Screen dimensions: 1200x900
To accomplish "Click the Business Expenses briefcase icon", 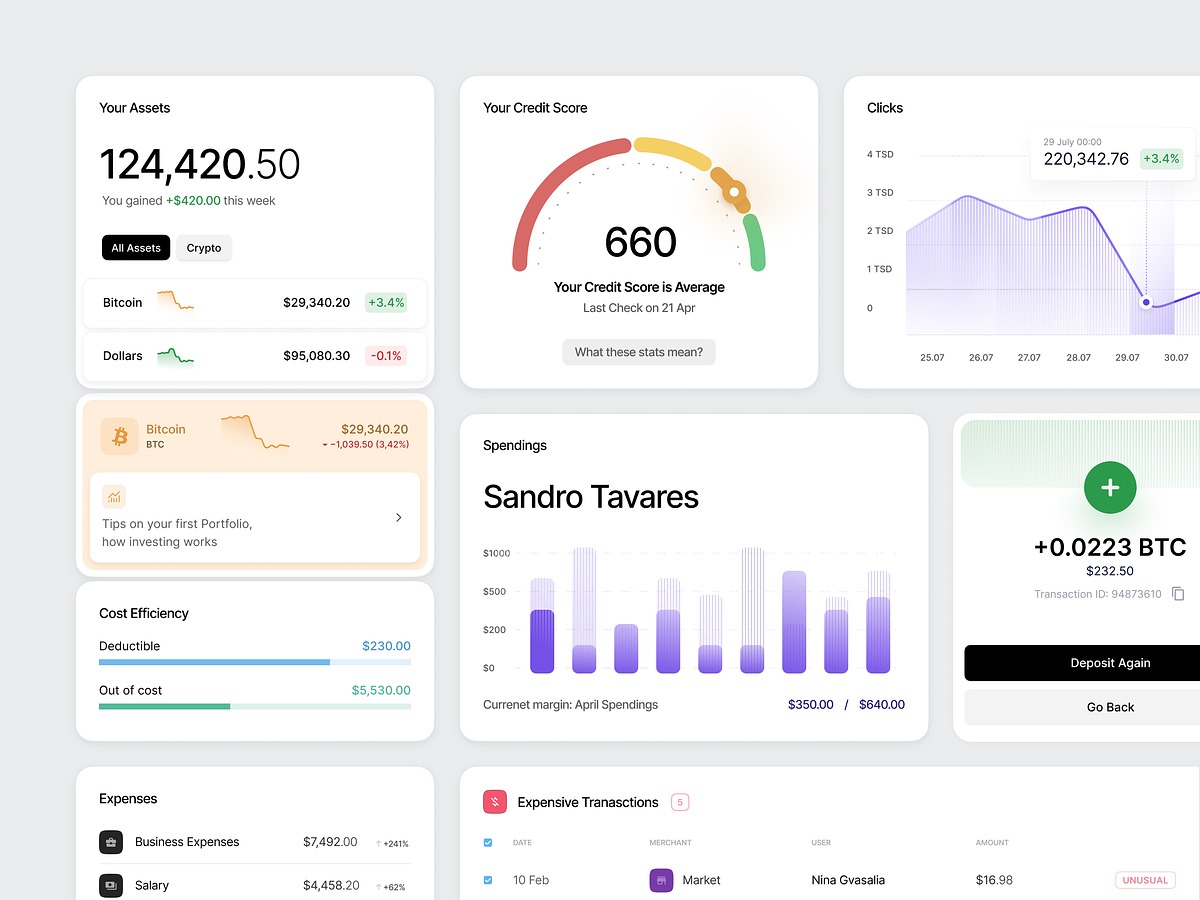I will click(111, 842).
